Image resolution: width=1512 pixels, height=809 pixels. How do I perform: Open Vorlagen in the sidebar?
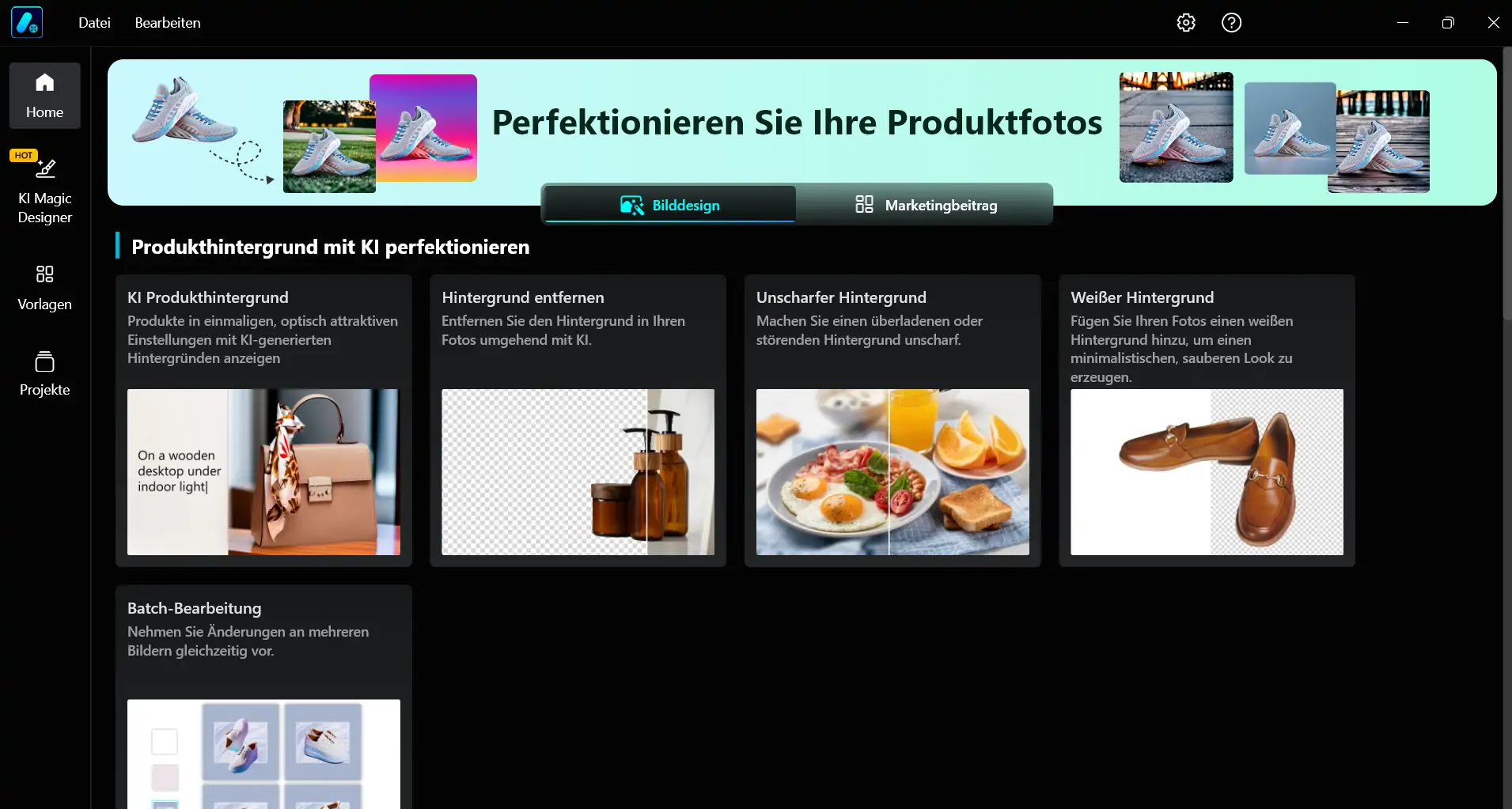(x=45, y=288)
